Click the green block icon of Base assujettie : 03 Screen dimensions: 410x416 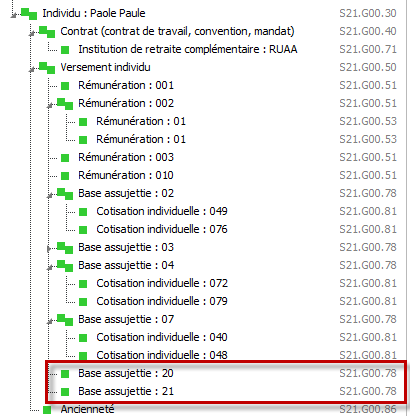click(x=65, y=248)
